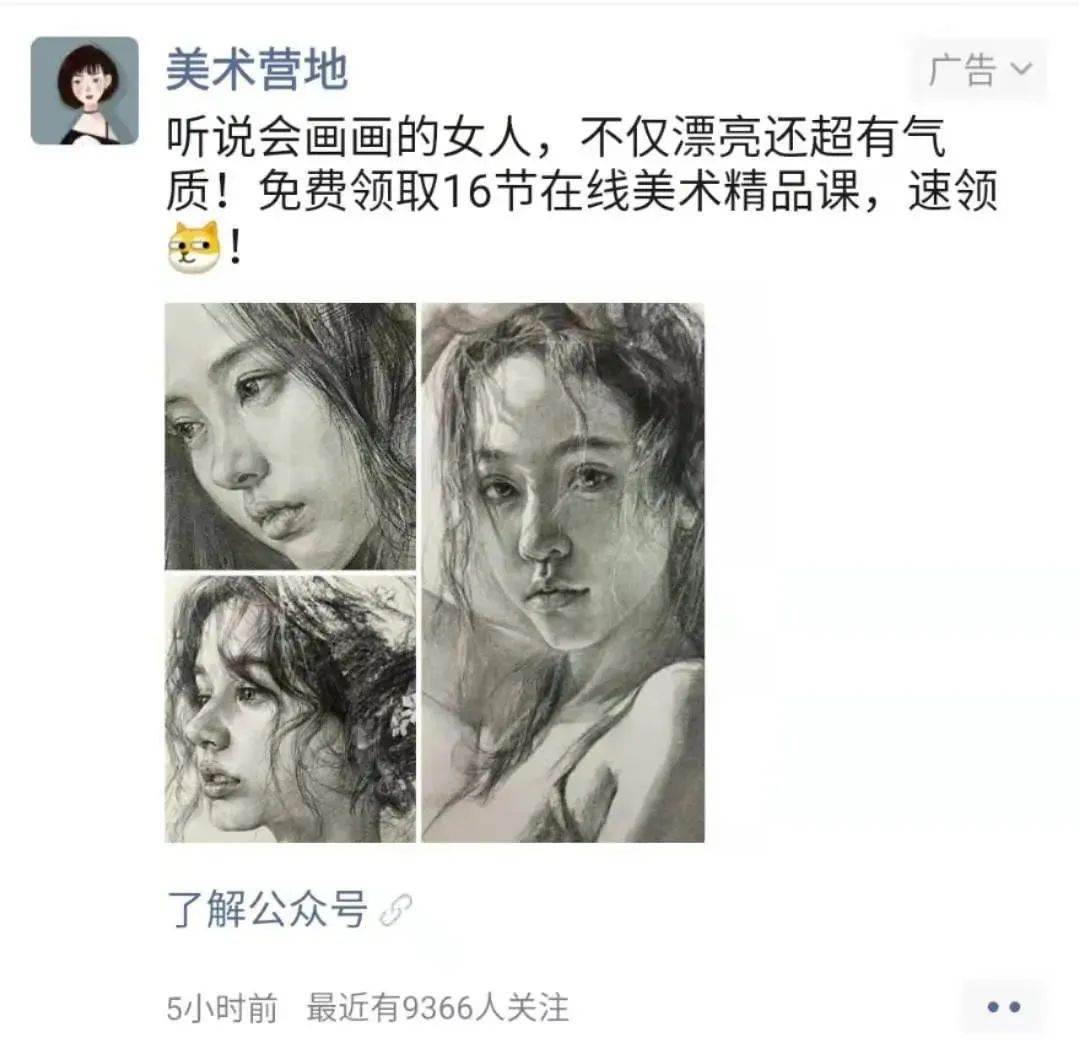Click the chain link icon beside 了解公众号
The height and width of the screenshot is (1044, 1079).
coord(396,910)
